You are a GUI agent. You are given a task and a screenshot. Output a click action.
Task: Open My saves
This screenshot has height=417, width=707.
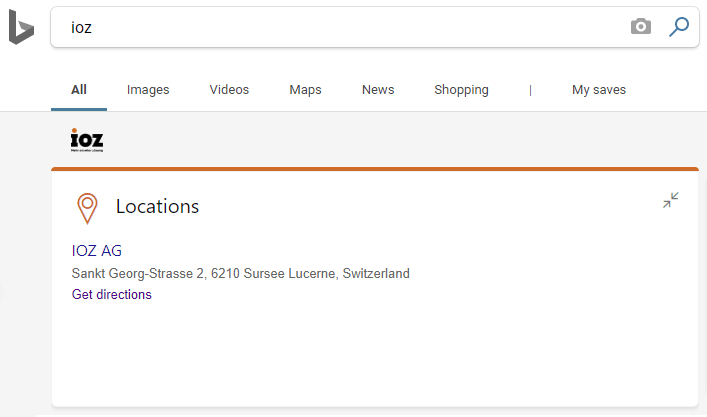pos(599,90)
